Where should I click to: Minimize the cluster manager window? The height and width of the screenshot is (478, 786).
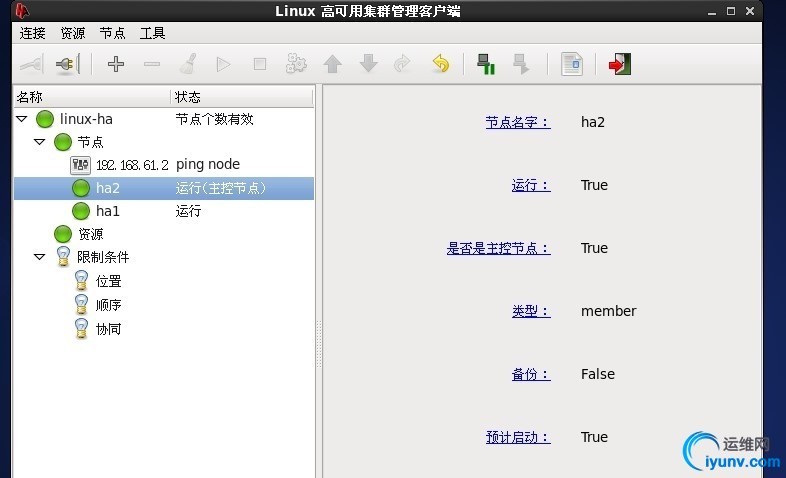[712, 11]
